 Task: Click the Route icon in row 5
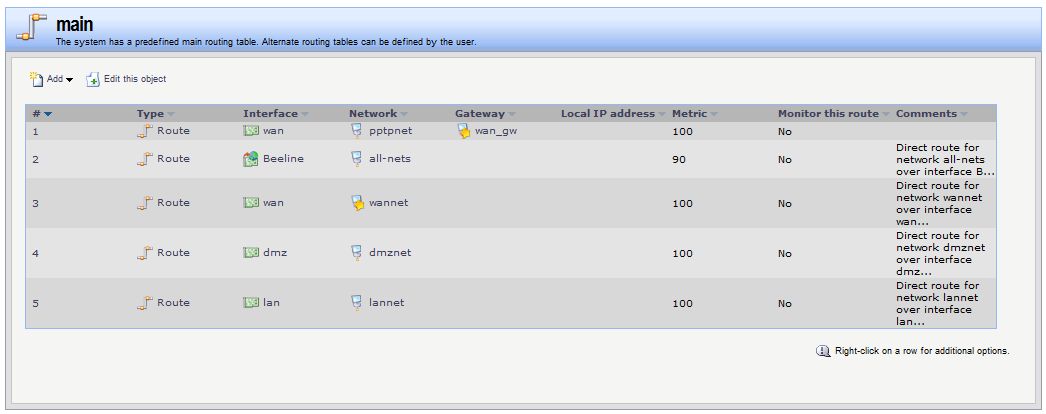click(x=145, y=303)
